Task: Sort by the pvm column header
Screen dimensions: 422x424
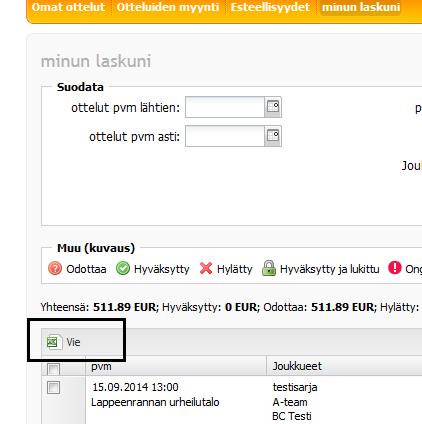Action: (176, 366)
